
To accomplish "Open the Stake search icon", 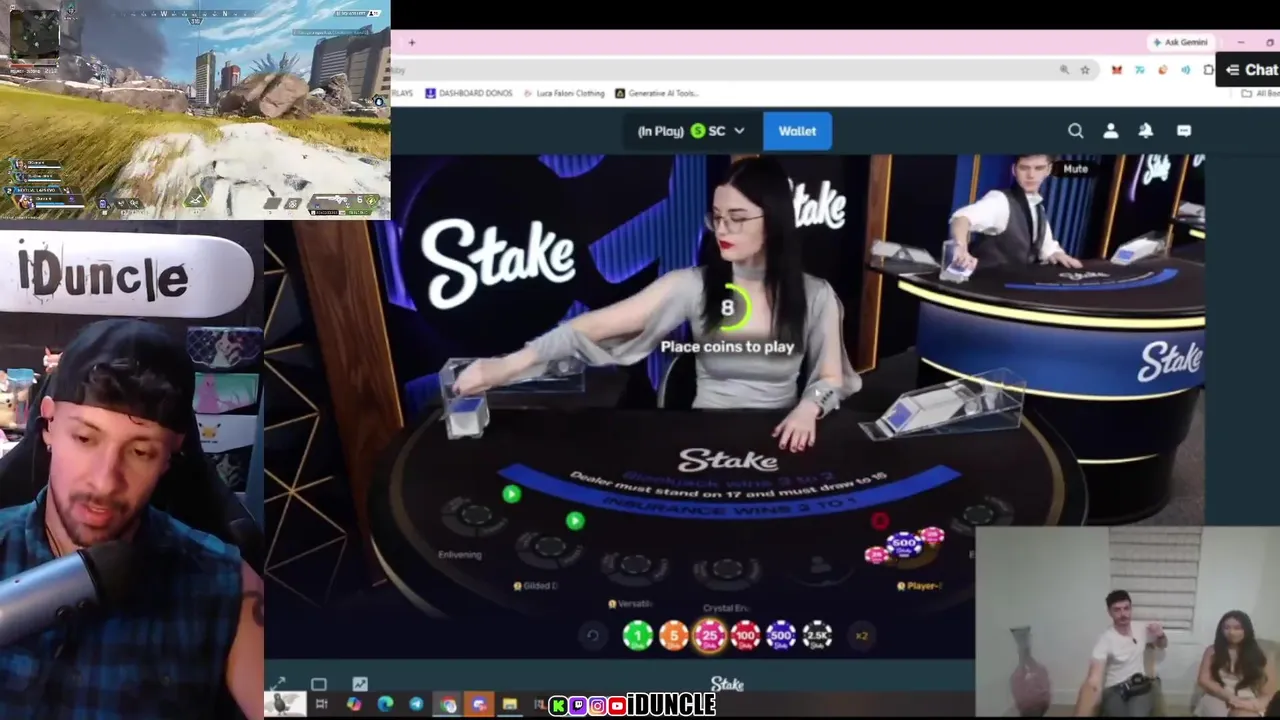I will tap(1075, 131).
